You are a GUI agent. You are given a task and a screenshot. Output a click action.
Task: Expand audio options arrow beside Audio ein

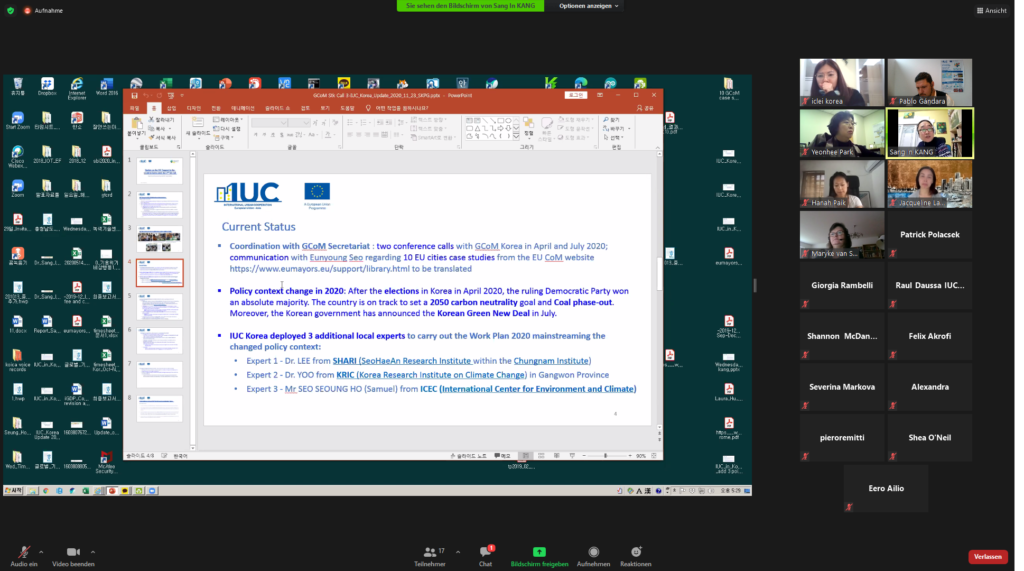[41, 551]
